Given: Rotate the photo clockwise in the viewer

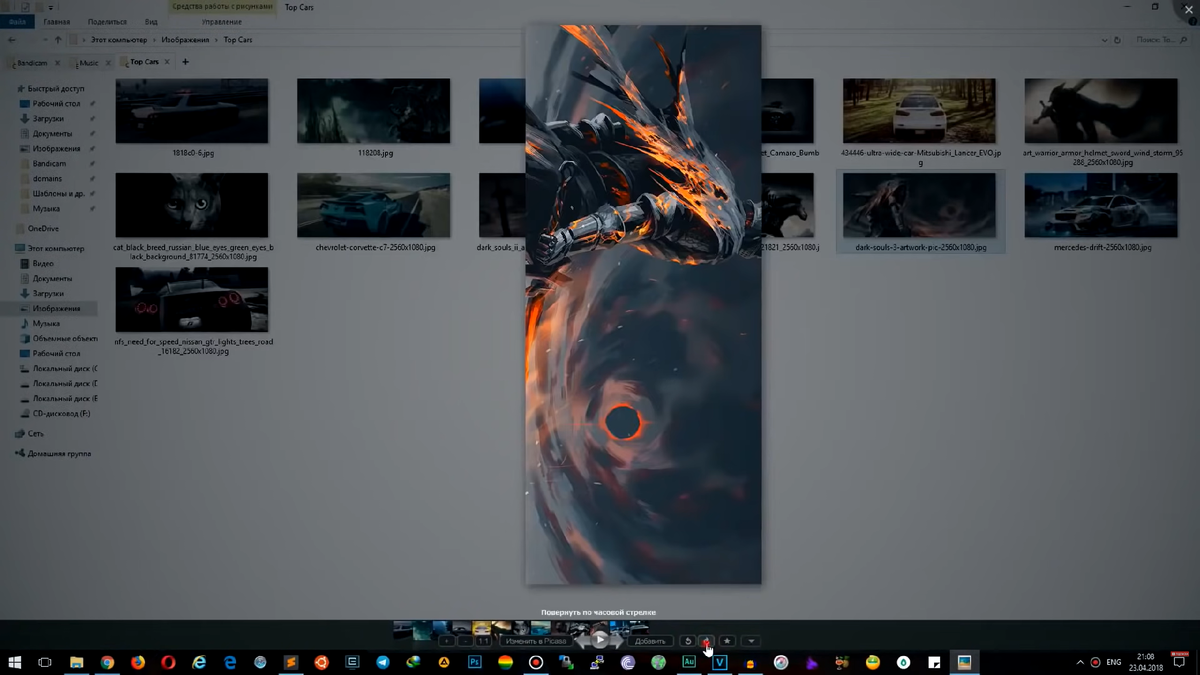Looking at the screenshot, I should coord(706,641).
